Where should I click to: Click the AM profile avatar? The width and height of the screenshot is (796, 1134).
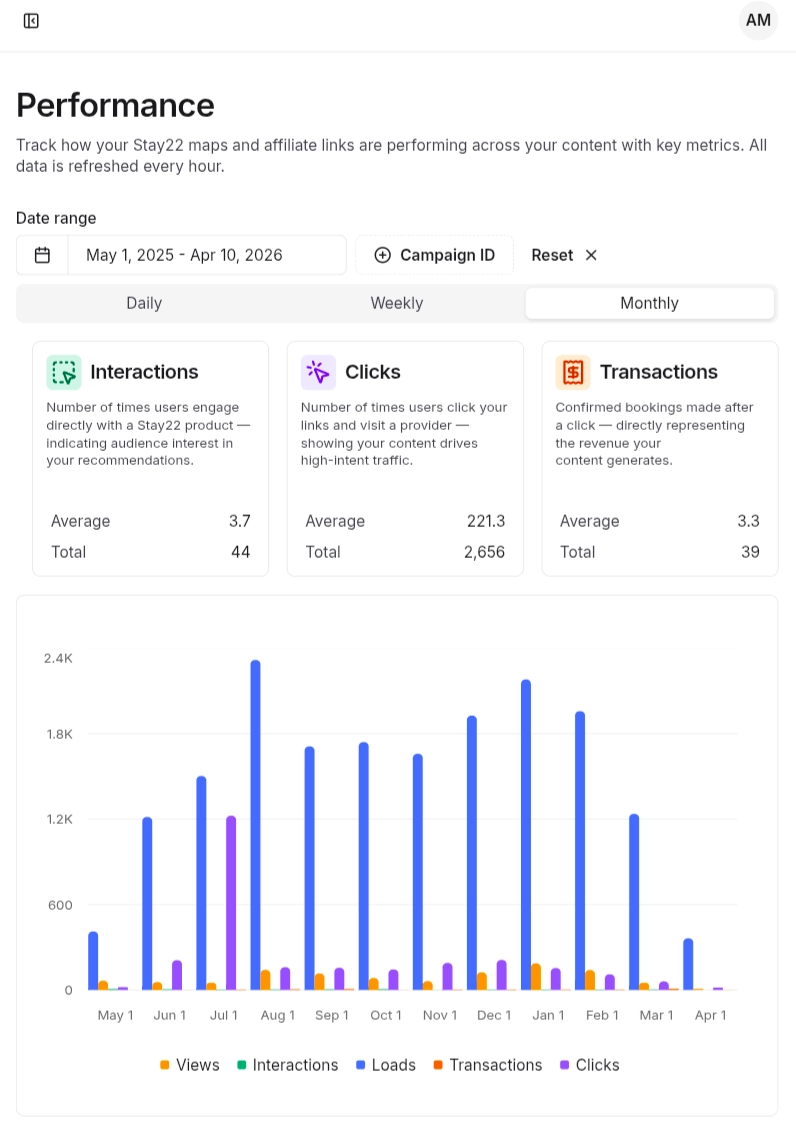click(758, 20)
